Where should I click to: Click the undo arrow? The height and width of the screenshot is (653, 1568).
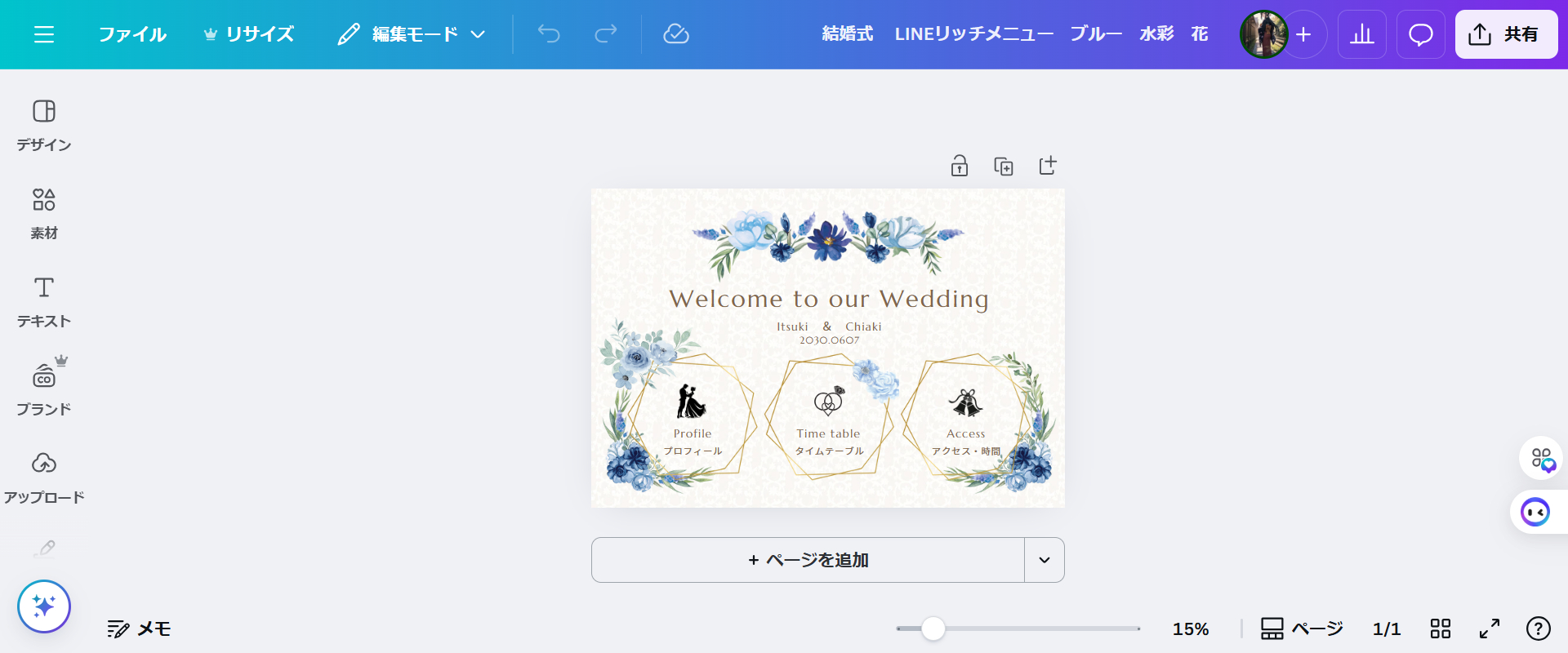(549, 34)
